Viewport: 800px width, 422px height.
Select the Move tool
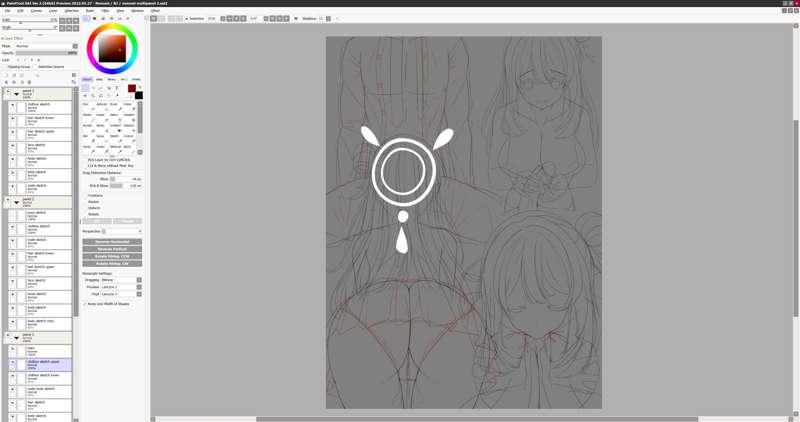point(85,95)
